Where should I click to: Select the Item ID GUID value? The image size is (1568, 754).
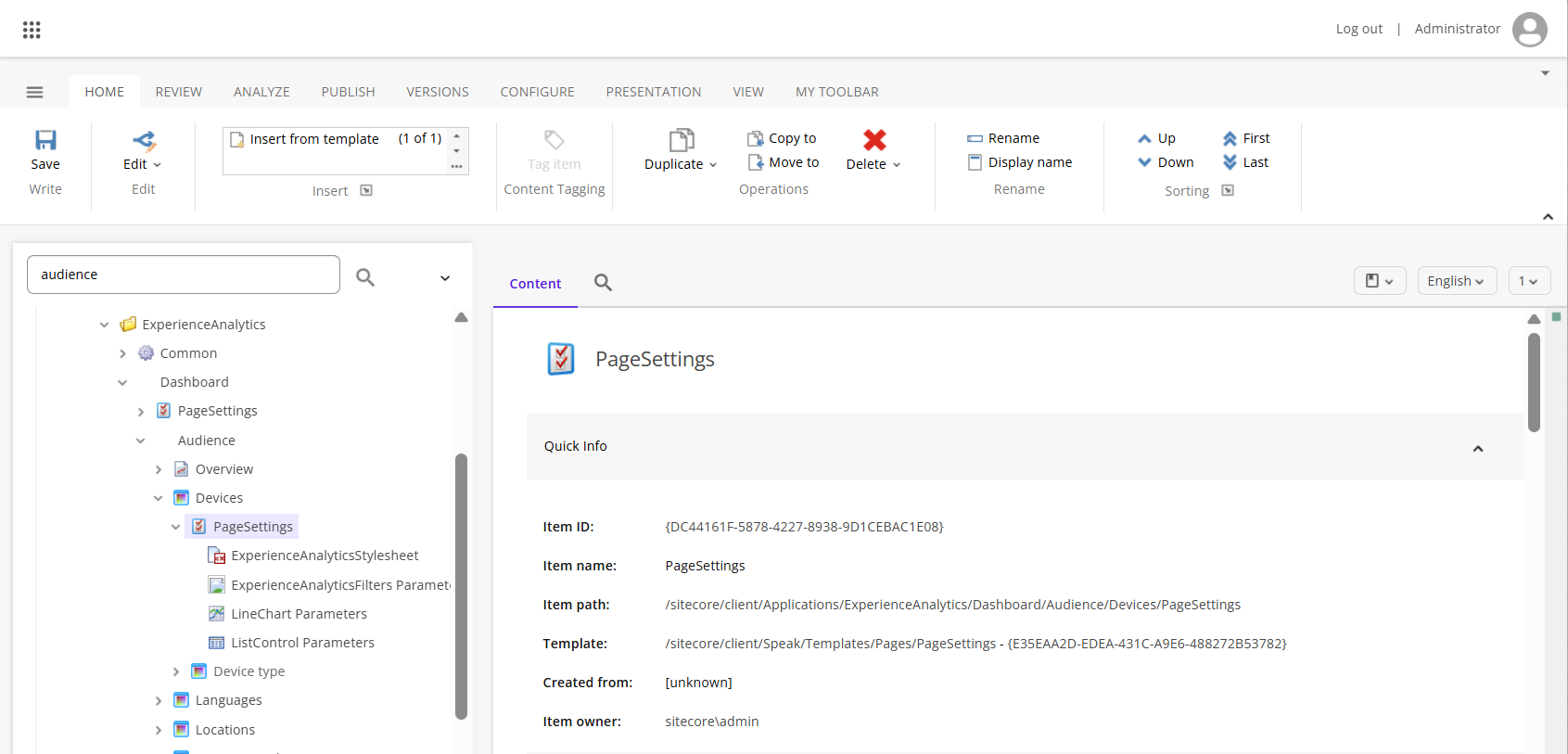804,527
